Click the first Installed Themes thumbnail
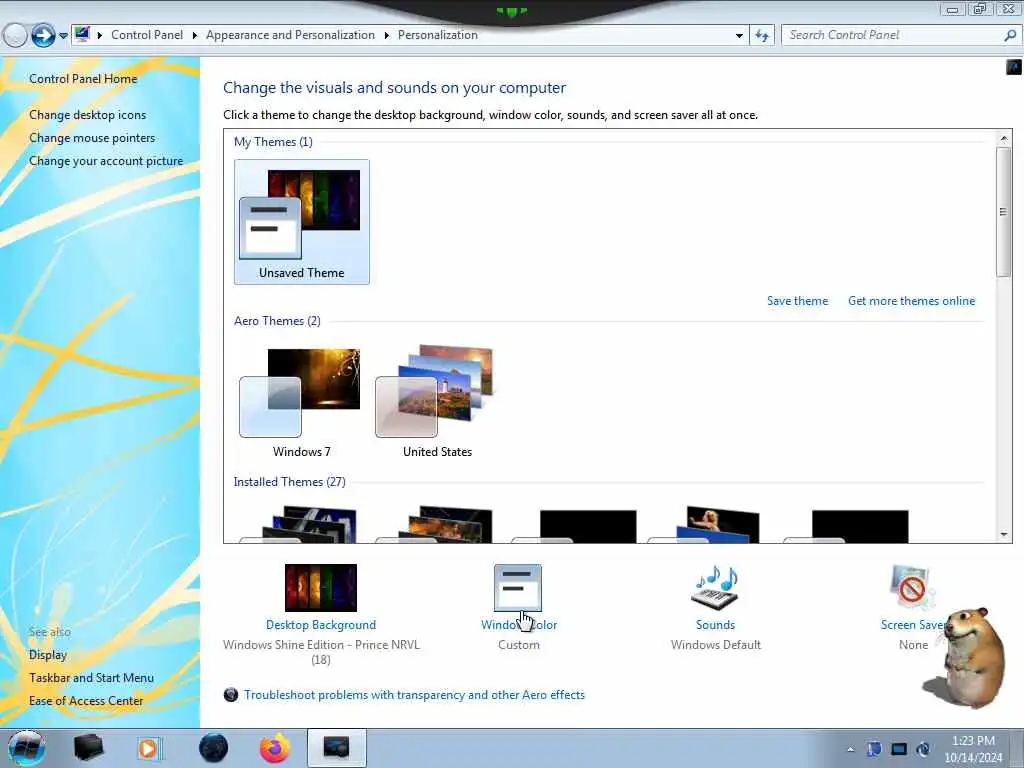1024x768 pixels. (x=302, y=524)
